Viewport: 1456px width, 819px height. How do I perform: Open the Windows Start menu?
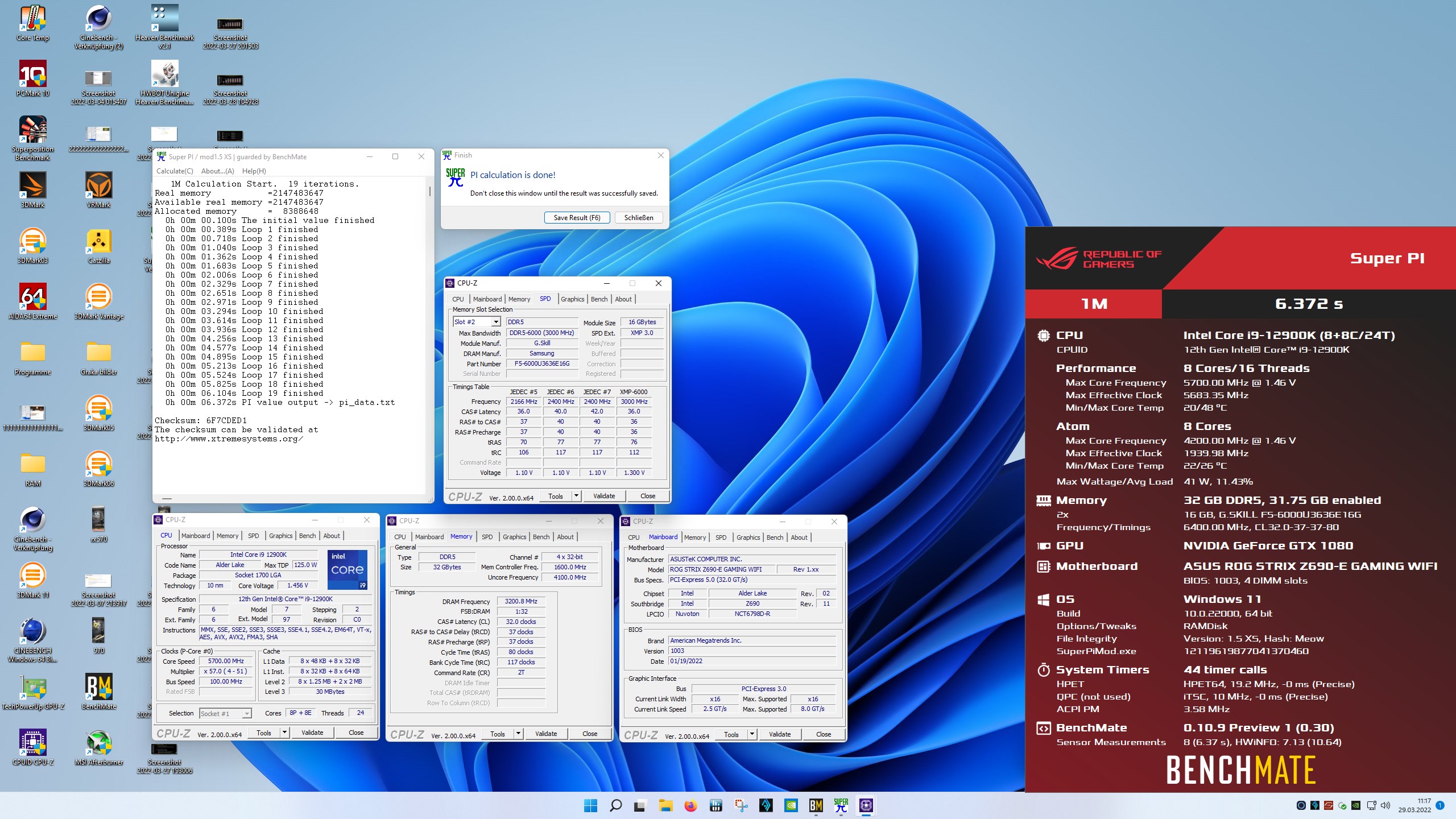pos(591,805)
